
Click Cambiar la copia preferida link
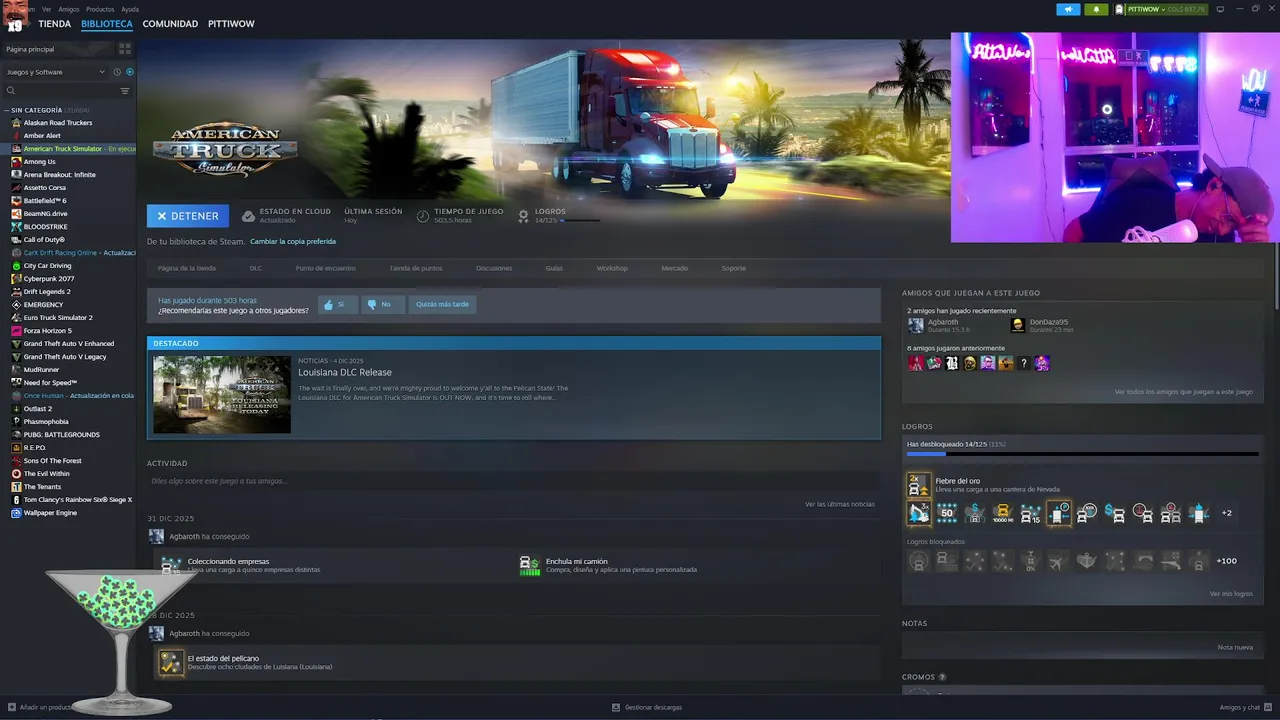293,241
